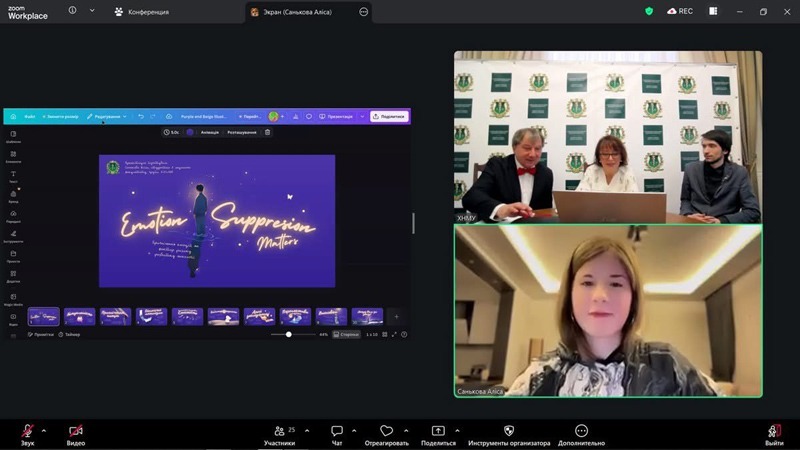The height and width of the screenshot is (450, 800).
Task: Unmute microphone with the Звук button
Action: click(27, 431)
